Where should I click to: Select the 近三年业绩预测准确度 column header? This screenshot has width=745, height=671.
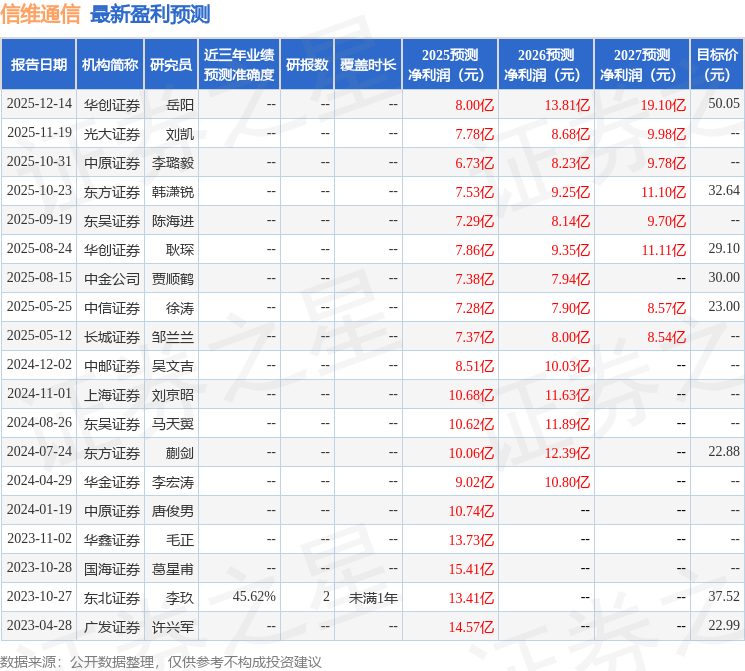239,65
